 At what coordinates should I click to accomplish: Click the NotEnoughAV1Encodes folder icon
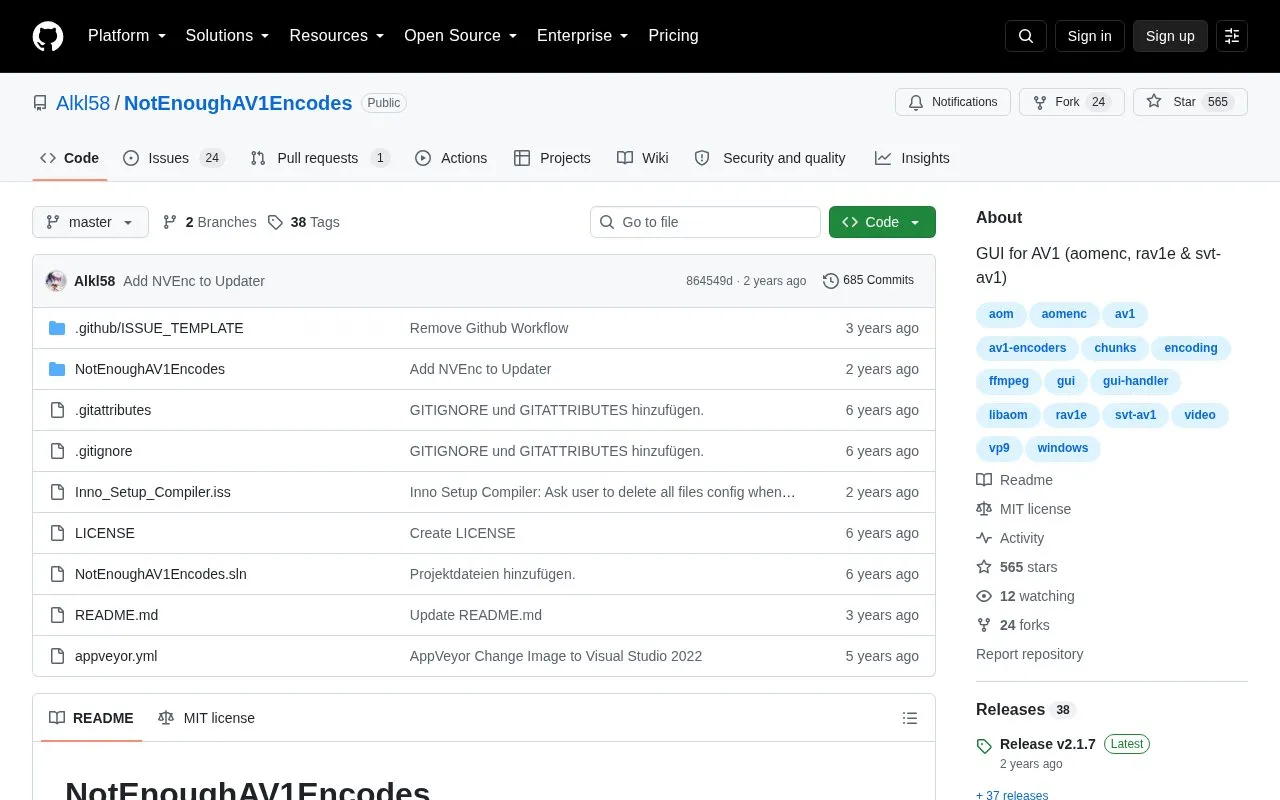[x=57, y=369]
